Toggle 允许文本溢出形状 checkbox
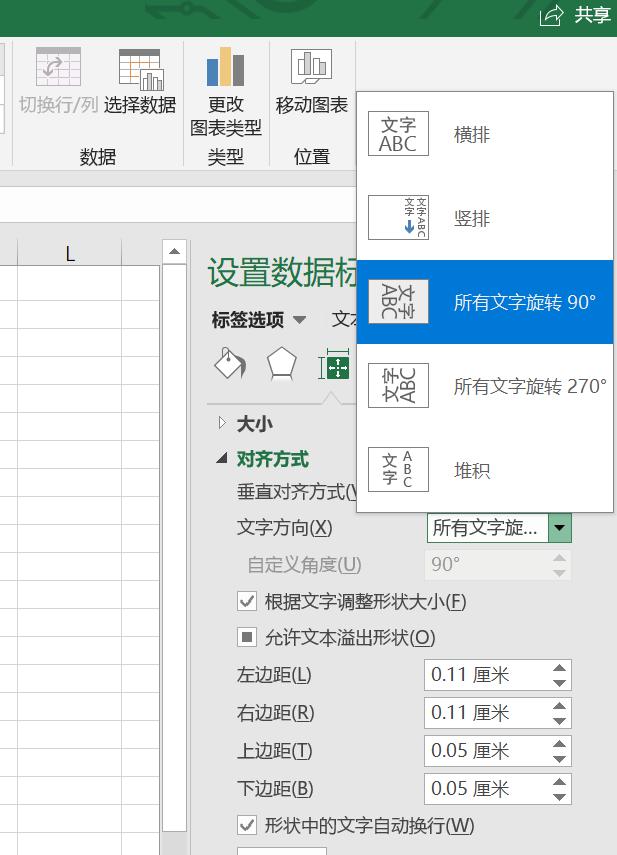617x855 pixels. [x=247, y=637]
